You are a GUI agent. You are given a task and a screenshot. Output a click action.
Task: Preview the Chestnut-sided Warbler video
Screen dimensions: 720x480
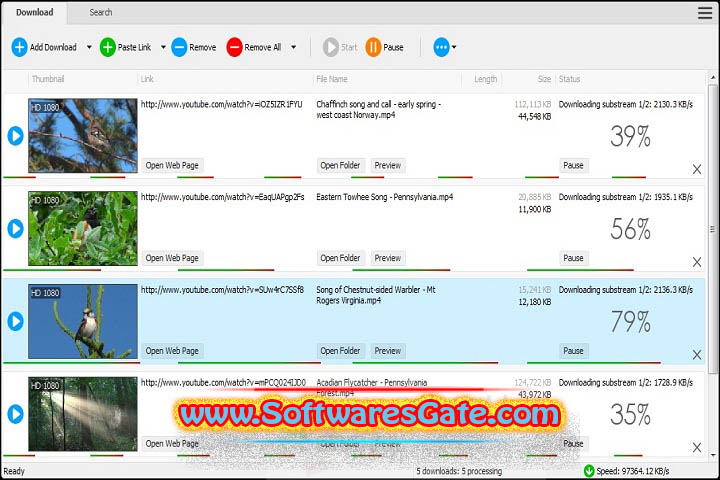(x=388, y=351)
